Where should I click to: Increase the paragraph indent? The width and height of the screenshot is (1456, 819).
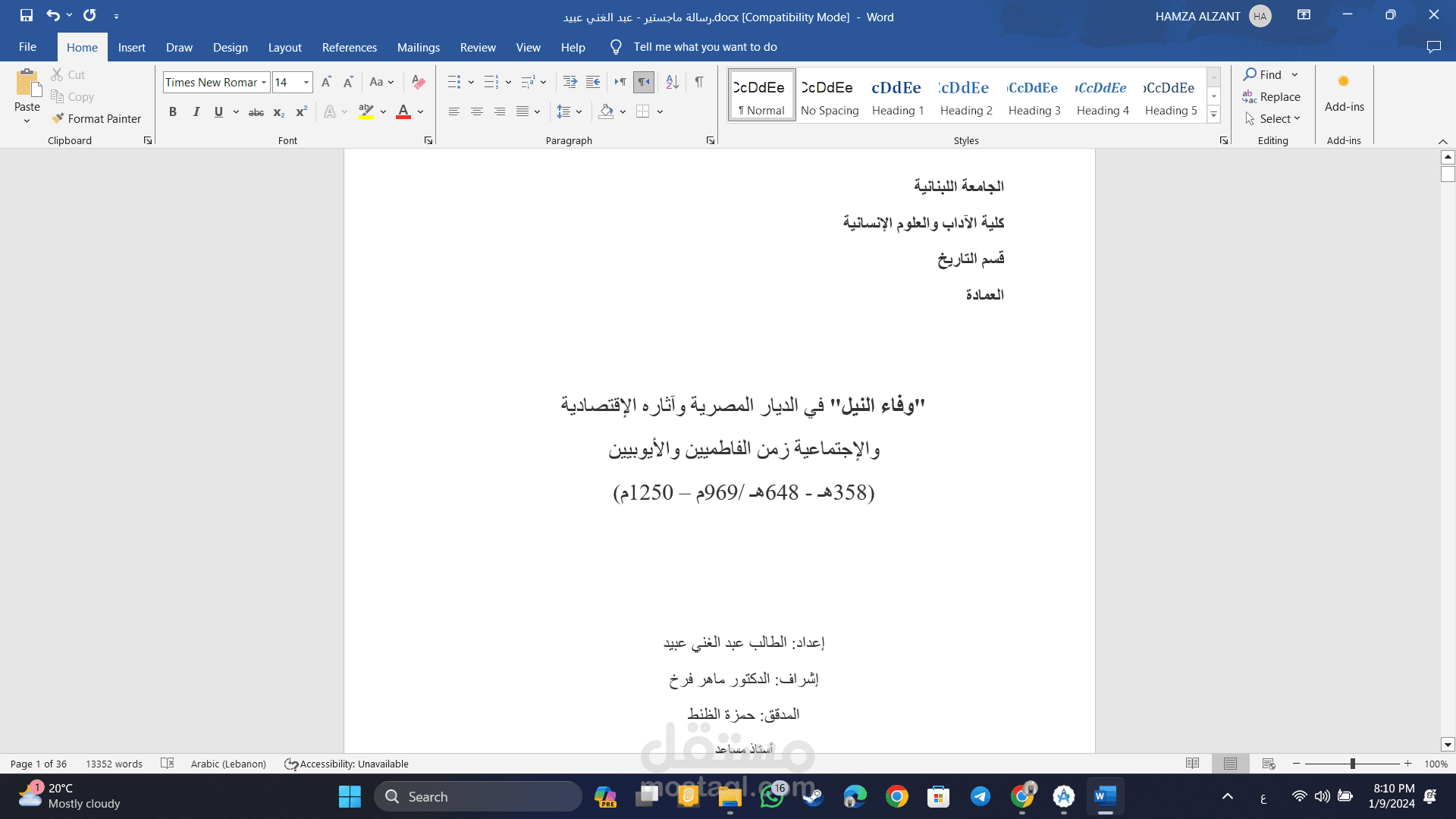570,82
